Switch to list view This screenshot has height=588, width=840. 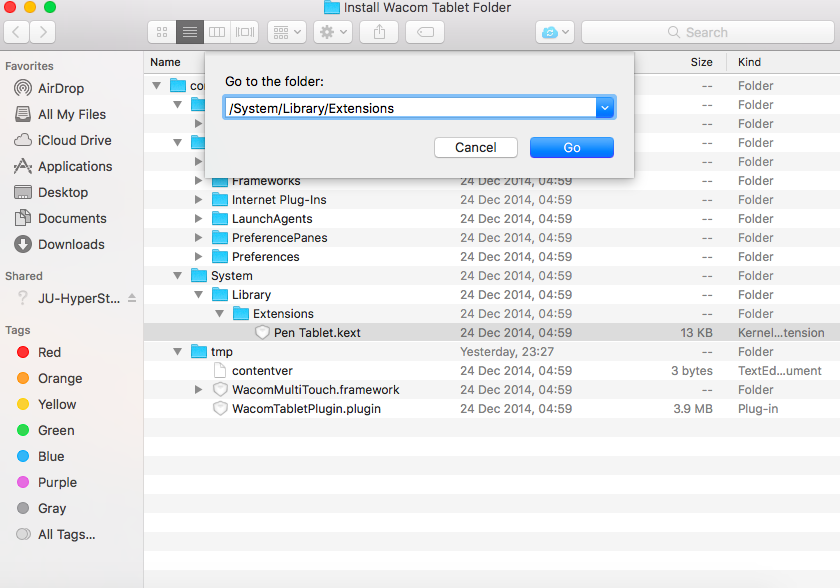[190, 32]
